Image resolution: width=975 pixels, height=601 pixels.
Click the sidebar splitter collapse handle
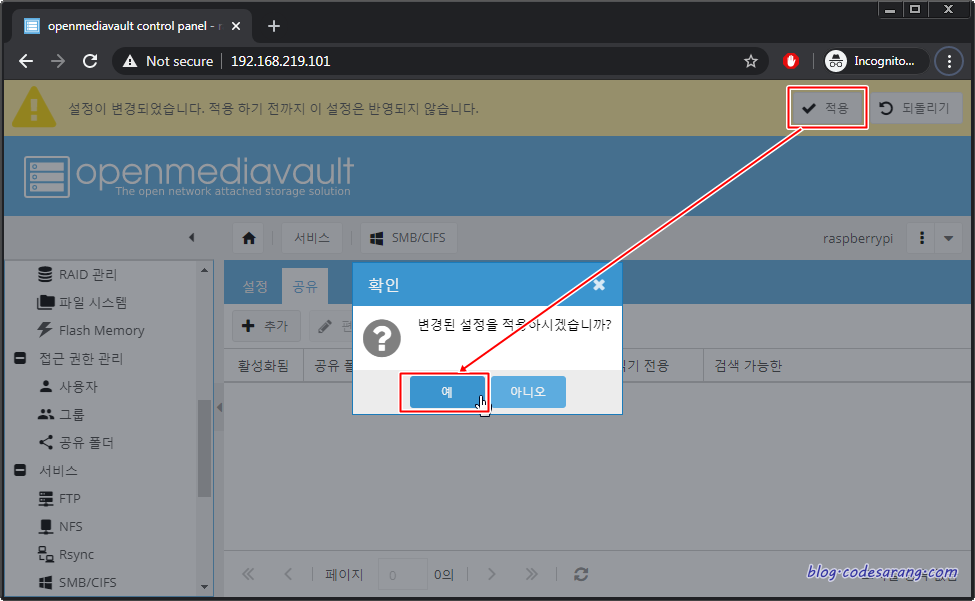219,408
